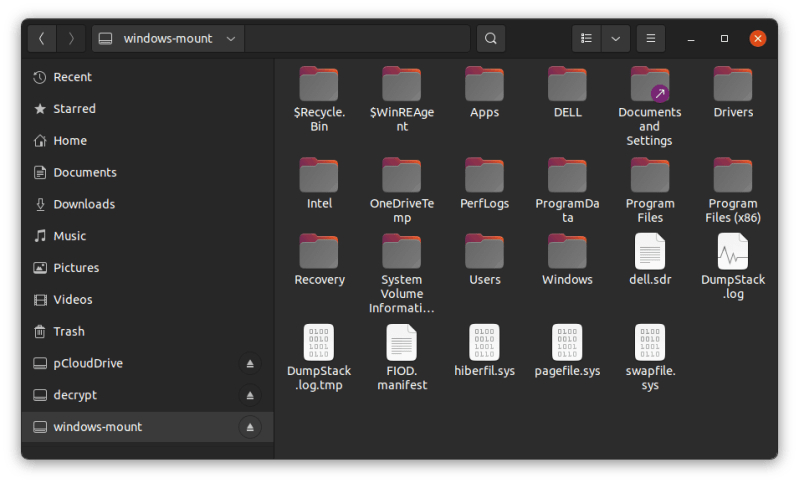Open Starred in the sidebar
The image size is (799, 483).
147,109
